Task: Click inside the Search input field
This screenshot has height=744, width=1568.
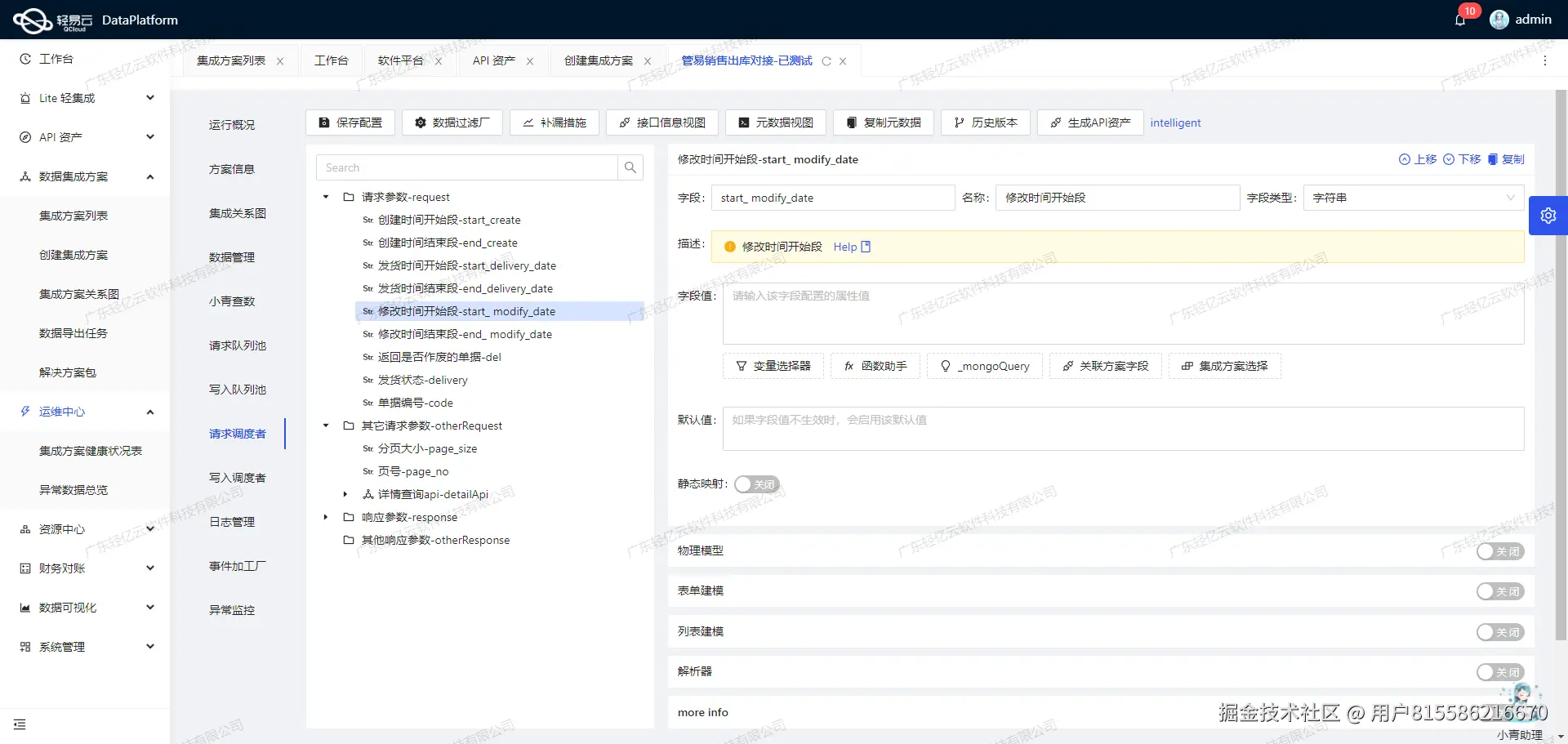Action: [x=467, y=167]
